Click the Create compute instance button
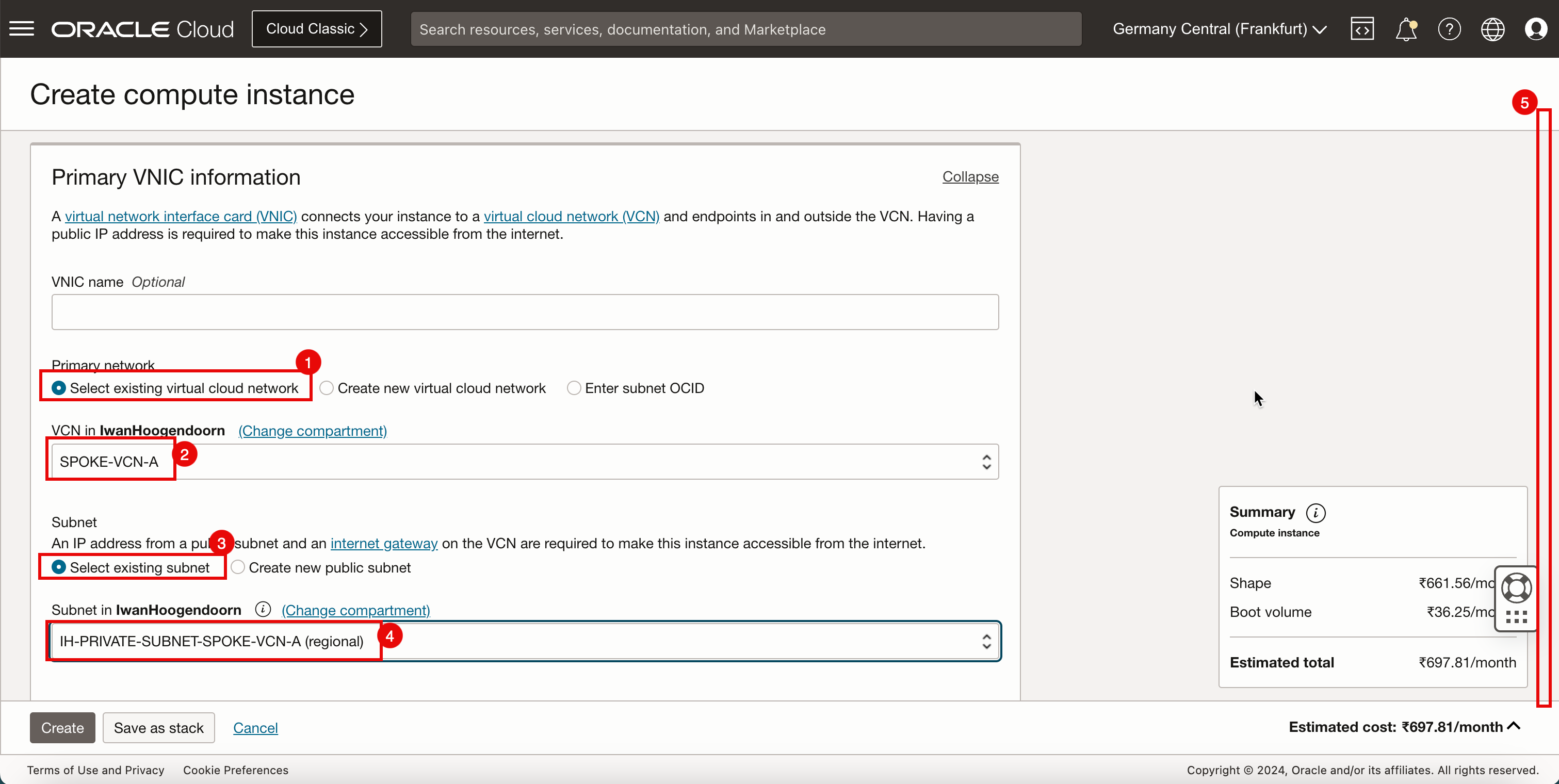Viewport: 1559px width, 784px height. click(x=62, y=727)
